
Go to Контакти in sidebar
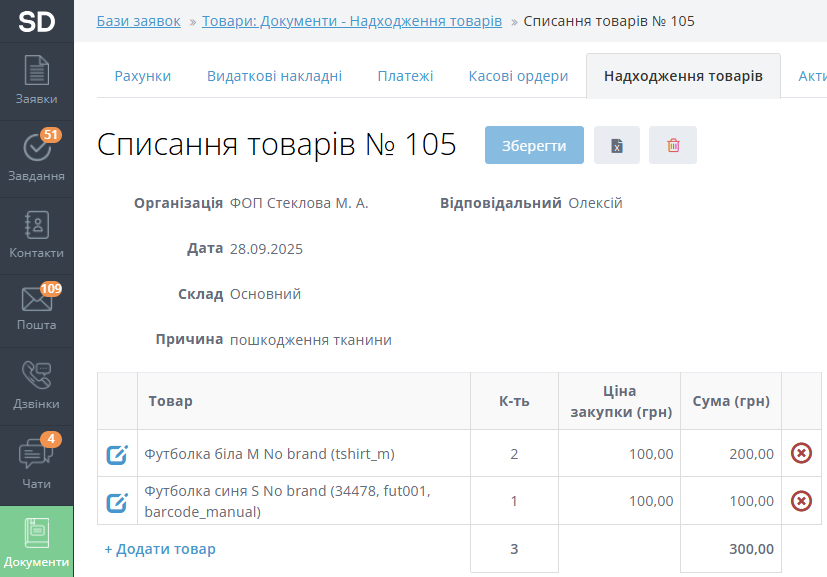(36, 235)
